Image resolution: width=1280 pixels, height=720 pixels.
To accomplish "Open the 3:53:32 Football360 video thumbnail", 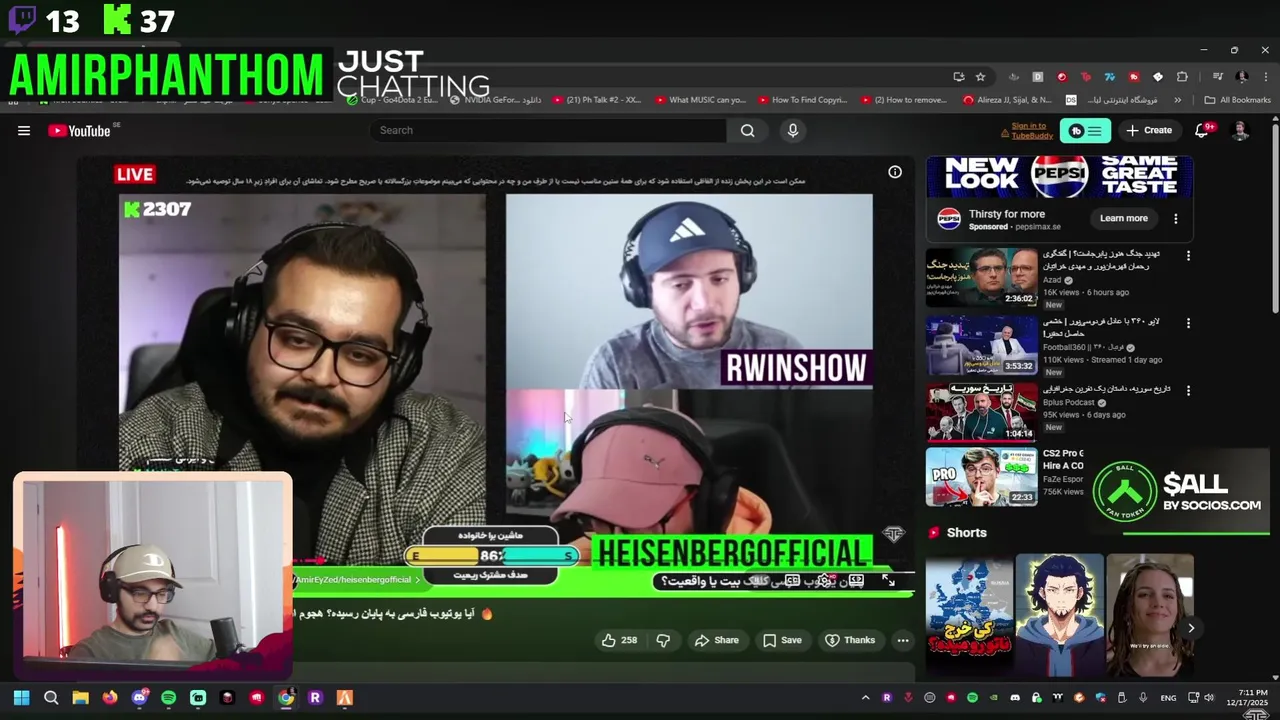I will tap(981, 345).
